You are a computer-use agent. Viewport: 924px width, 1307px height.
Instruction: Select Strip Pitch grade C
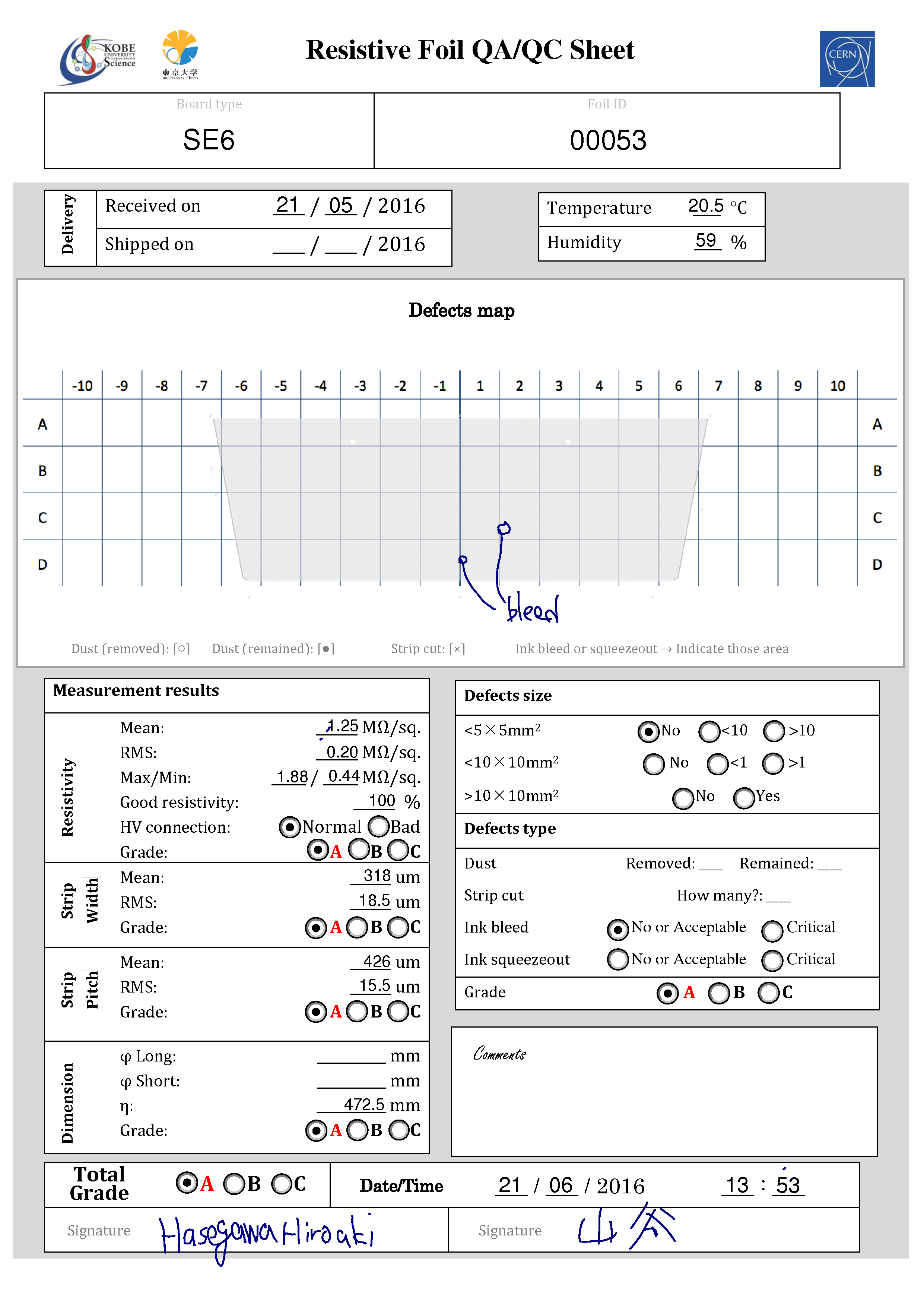pyautogui.click(x=398, y=1012)
